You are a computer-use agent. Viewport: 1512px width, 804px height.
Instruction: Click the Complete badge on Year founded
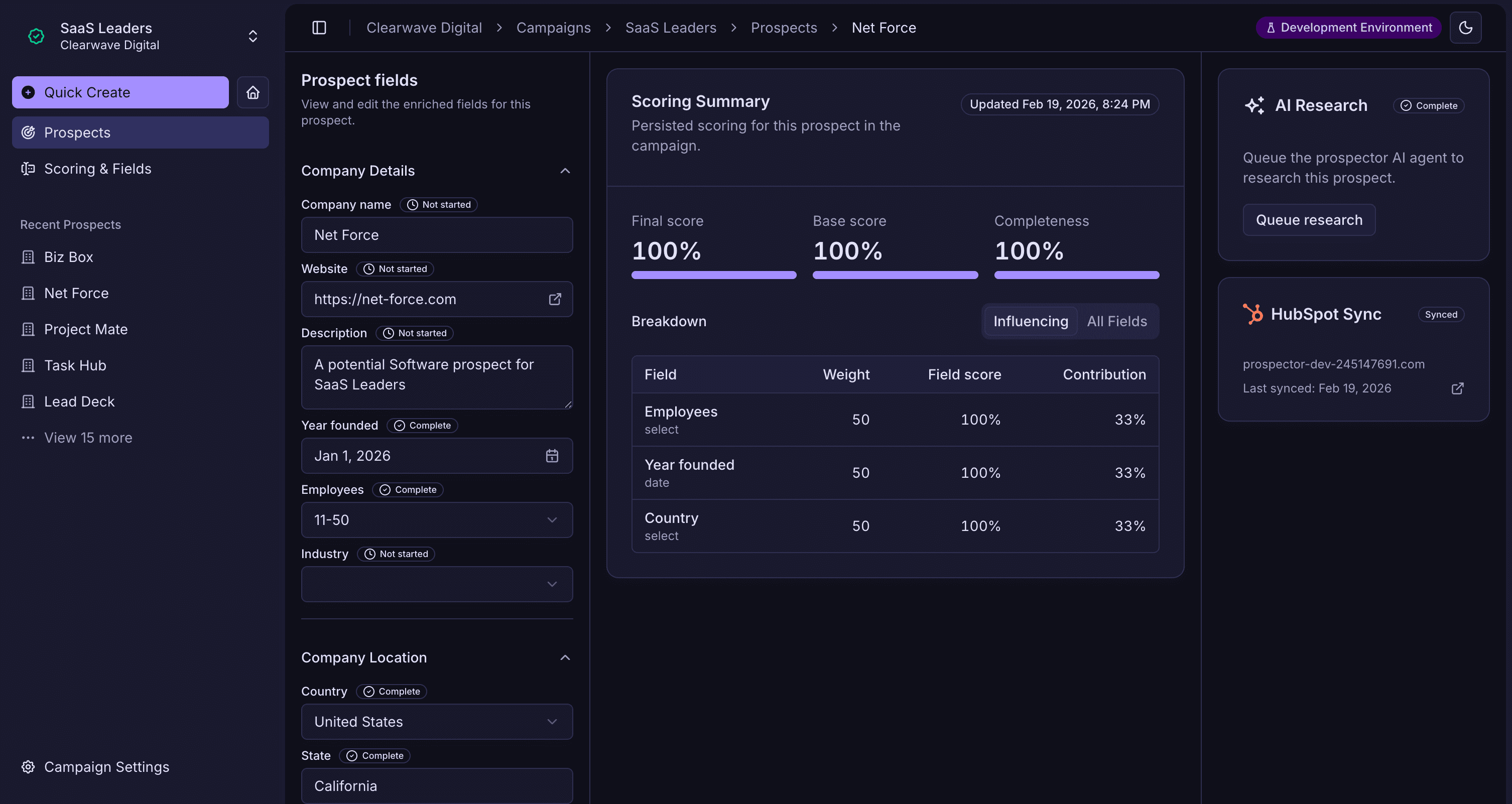click(422, 425)
